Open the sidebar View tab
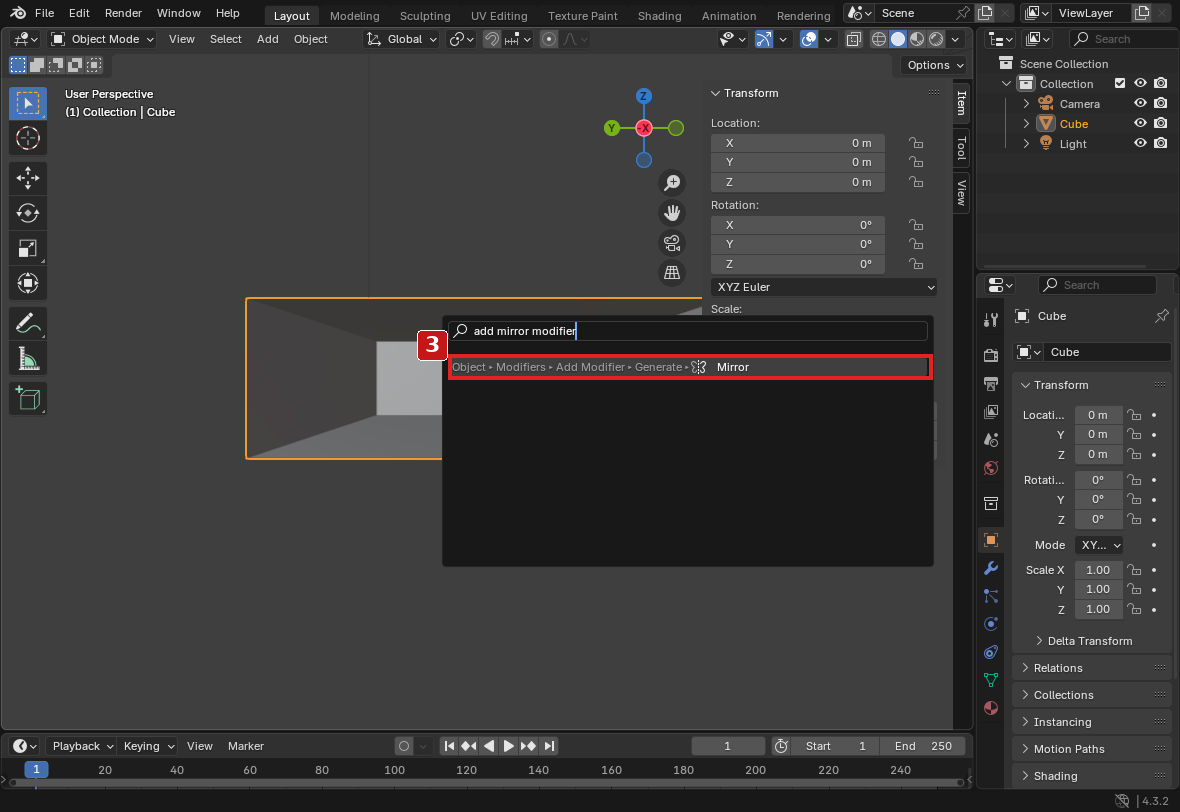 pyautogui.click(x=961, y=193)
